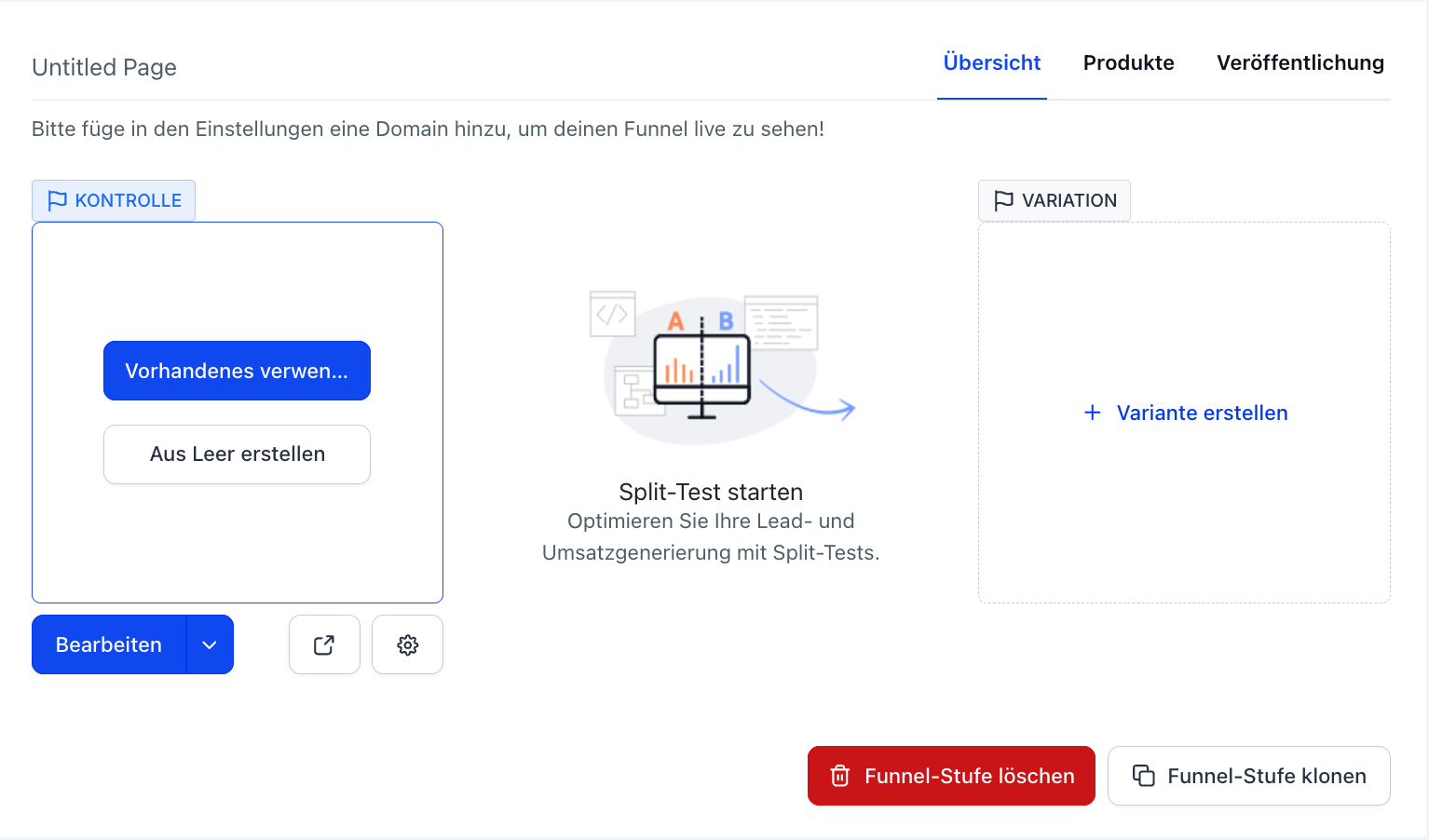Open additional options beside Bearbeiten
The width and height of the screenshot is (1429, 840).
pyautogui.click(x=210, y=644)
